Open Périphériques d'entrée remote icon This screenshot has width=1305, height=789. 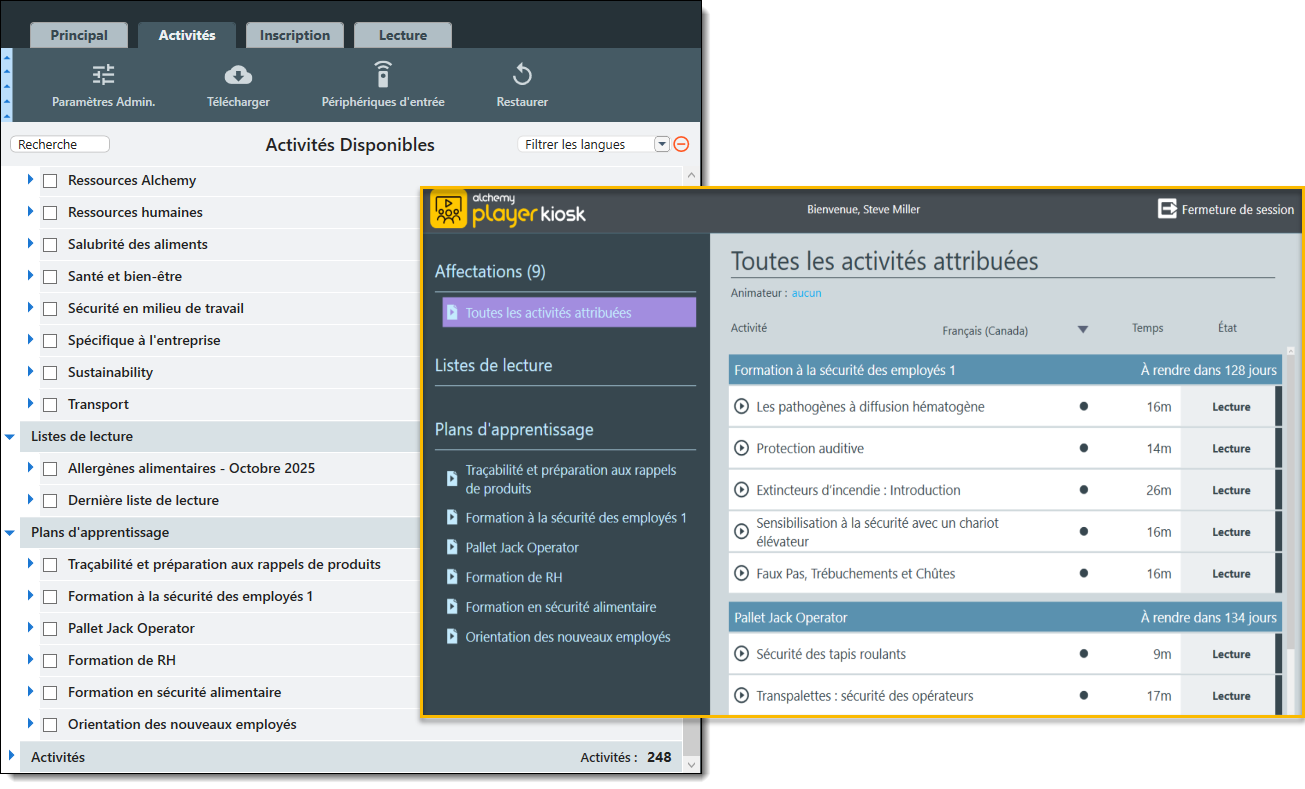pyautogui.click(x=383, y=75)
